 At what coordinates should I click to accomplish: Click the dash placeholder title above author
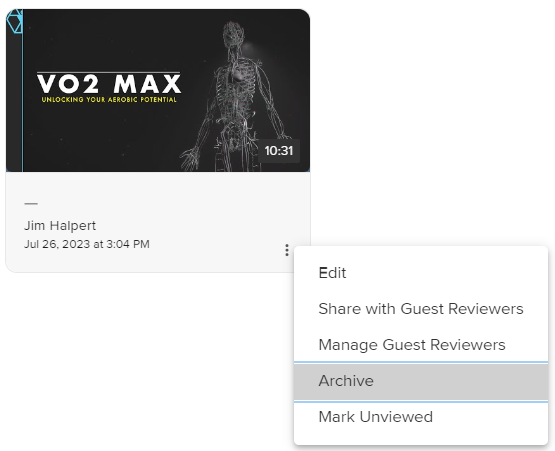click(x=31, y=204)
